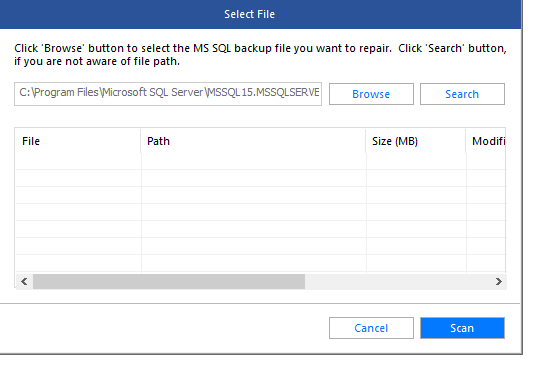
Task: Click the Size (MB) column header
Action: coord(416,141)
